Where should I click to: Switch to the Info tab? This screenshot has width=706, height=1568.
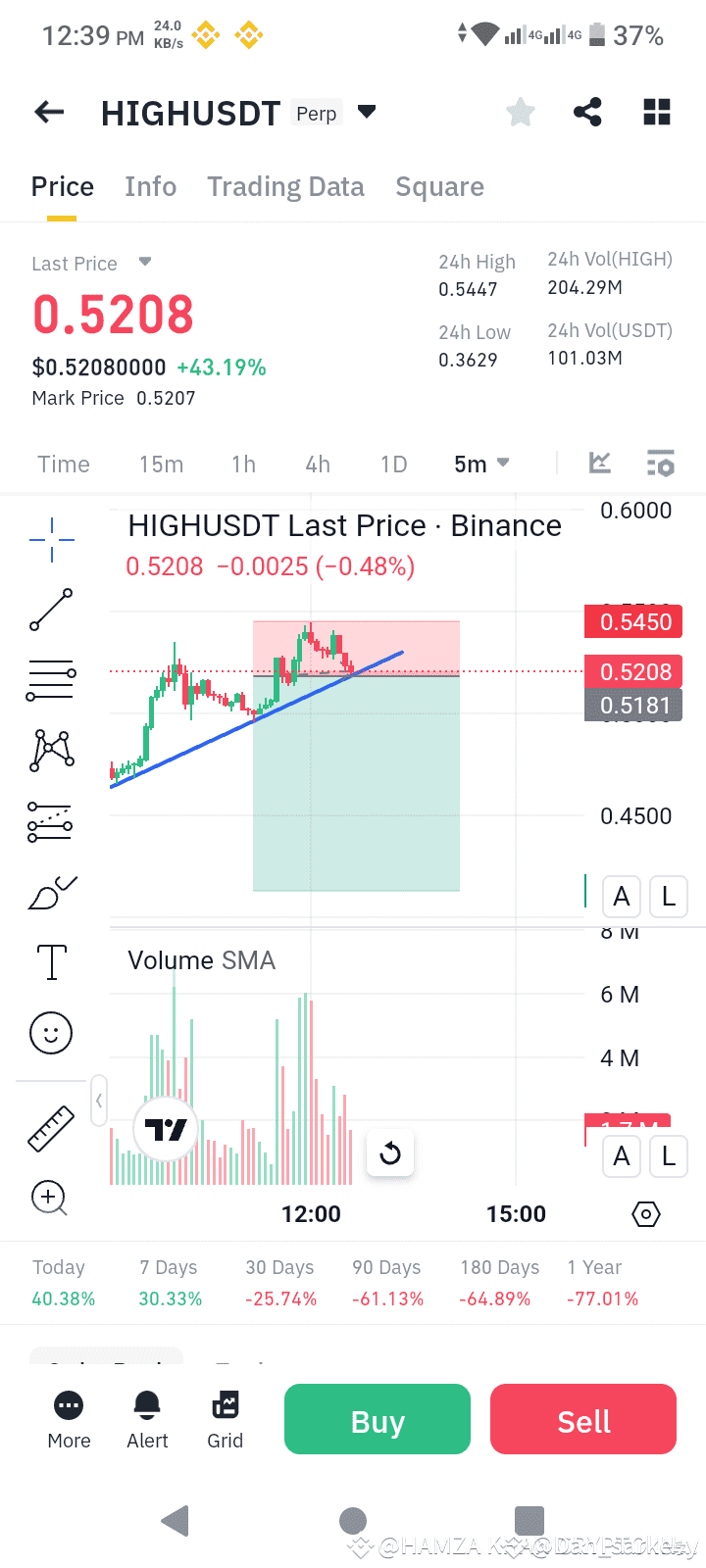pos(151,186)
